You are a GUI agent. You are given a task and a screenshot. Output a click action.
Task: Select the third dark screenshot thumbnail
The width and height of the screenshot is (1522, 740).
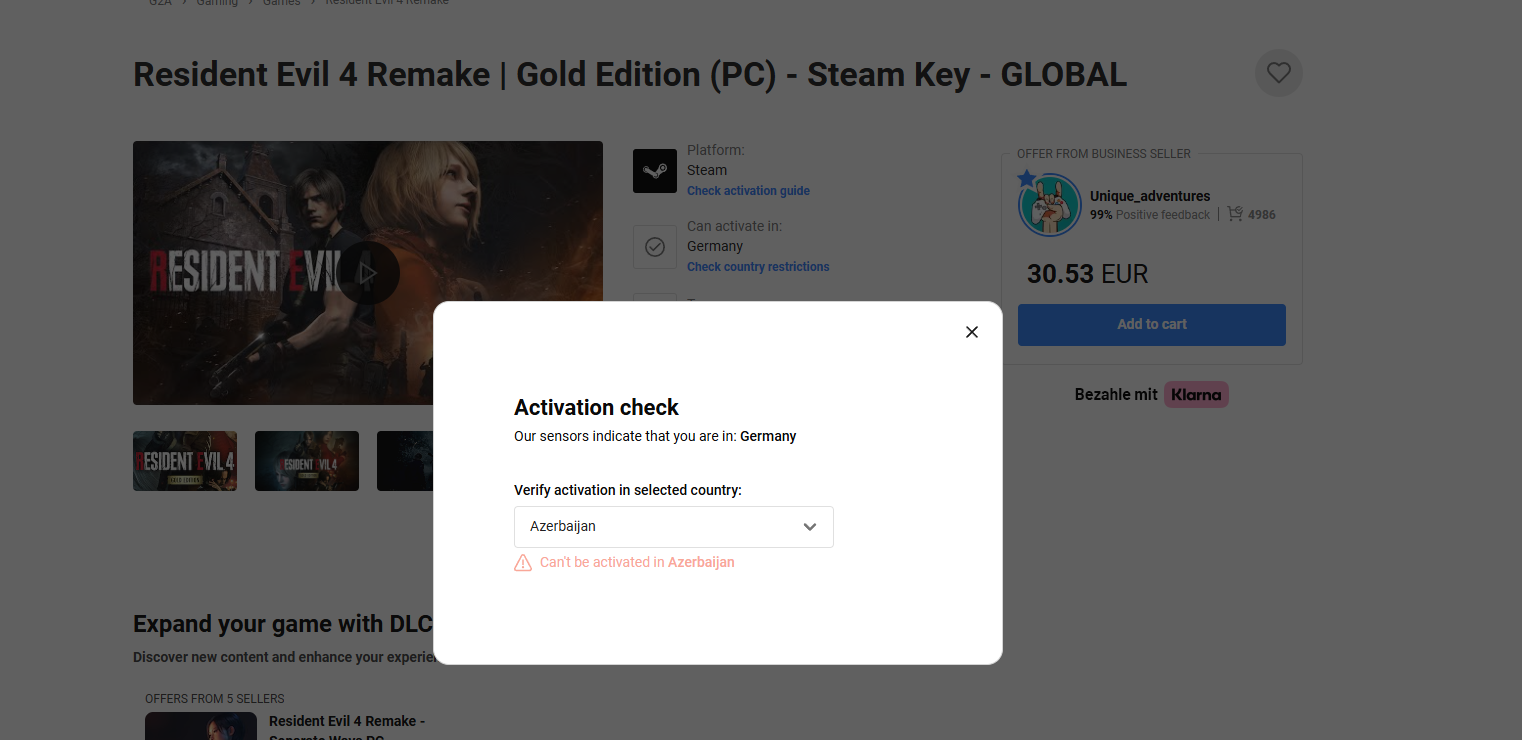pyautogui.click(x=404, y=461)
